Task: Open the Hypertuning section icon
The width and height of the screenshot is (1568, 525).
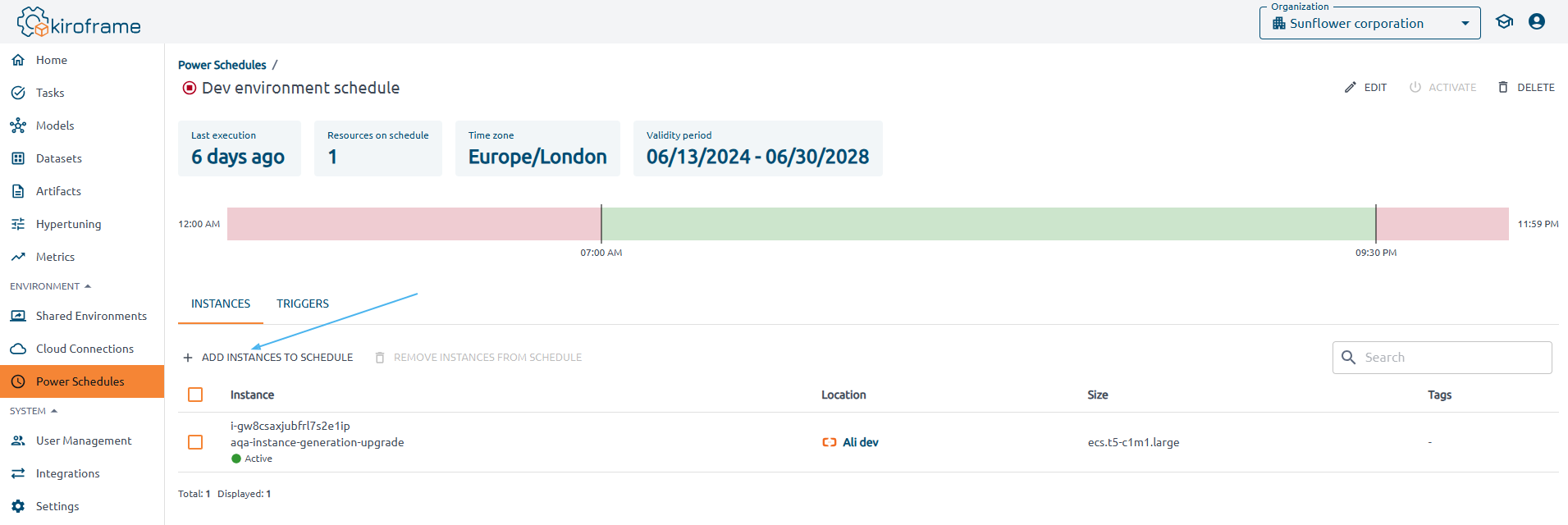Action: [17, 224]
